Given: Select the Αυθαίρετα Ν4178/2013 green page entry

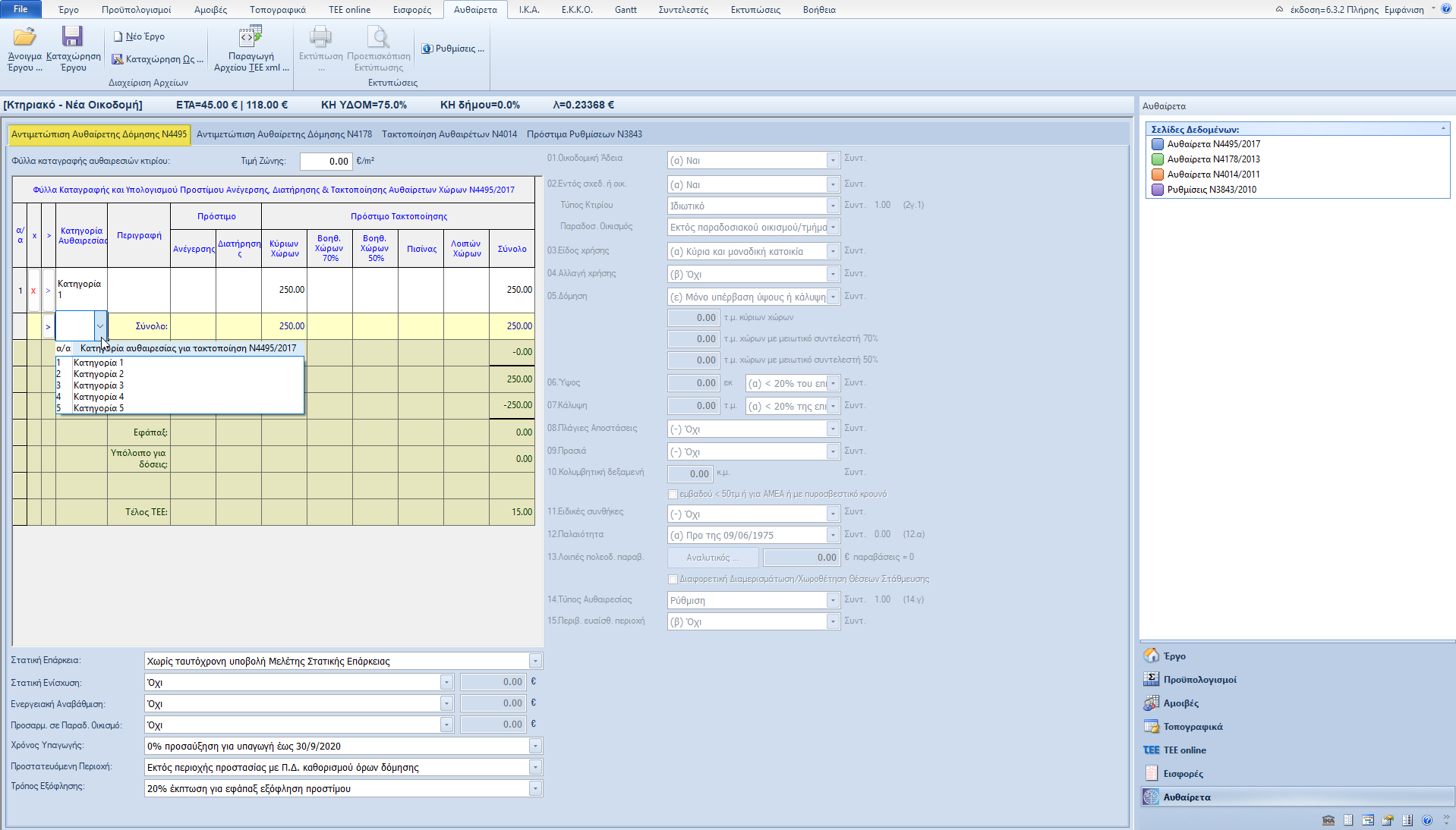Looking at the screenshot, I should tap(1212, 159).
